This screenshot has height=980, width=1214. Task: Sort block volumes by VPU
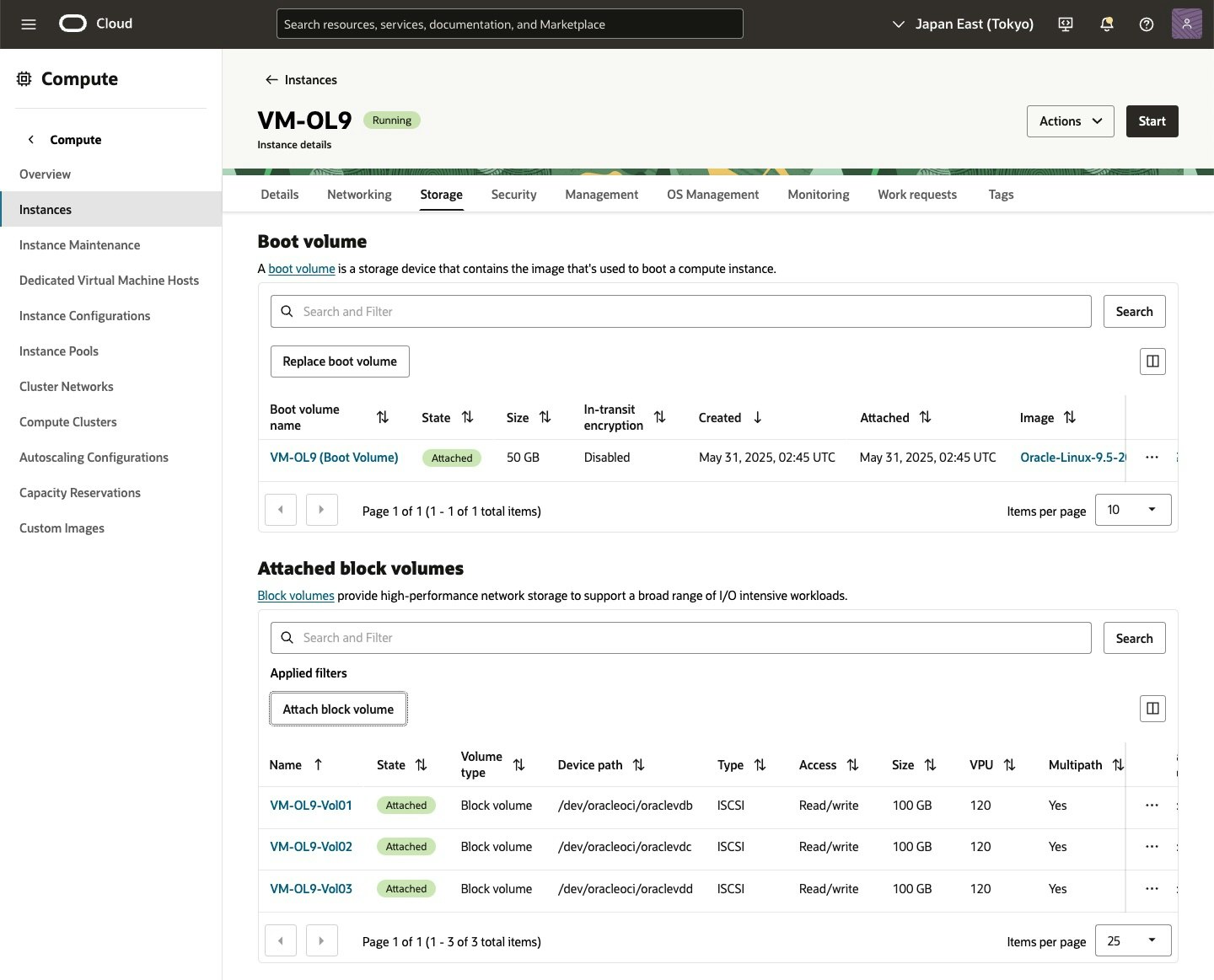(1010, 765)
